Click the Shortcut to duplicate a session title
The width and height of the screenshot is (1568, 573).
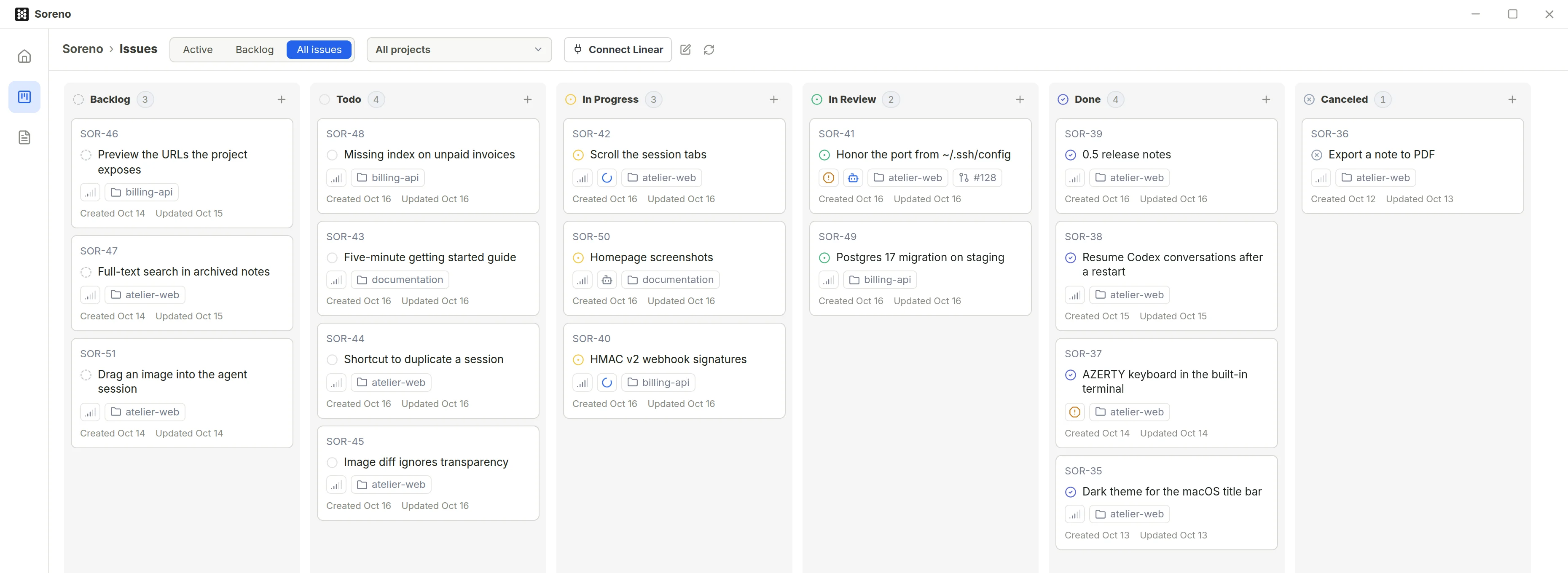coord(424,359)
